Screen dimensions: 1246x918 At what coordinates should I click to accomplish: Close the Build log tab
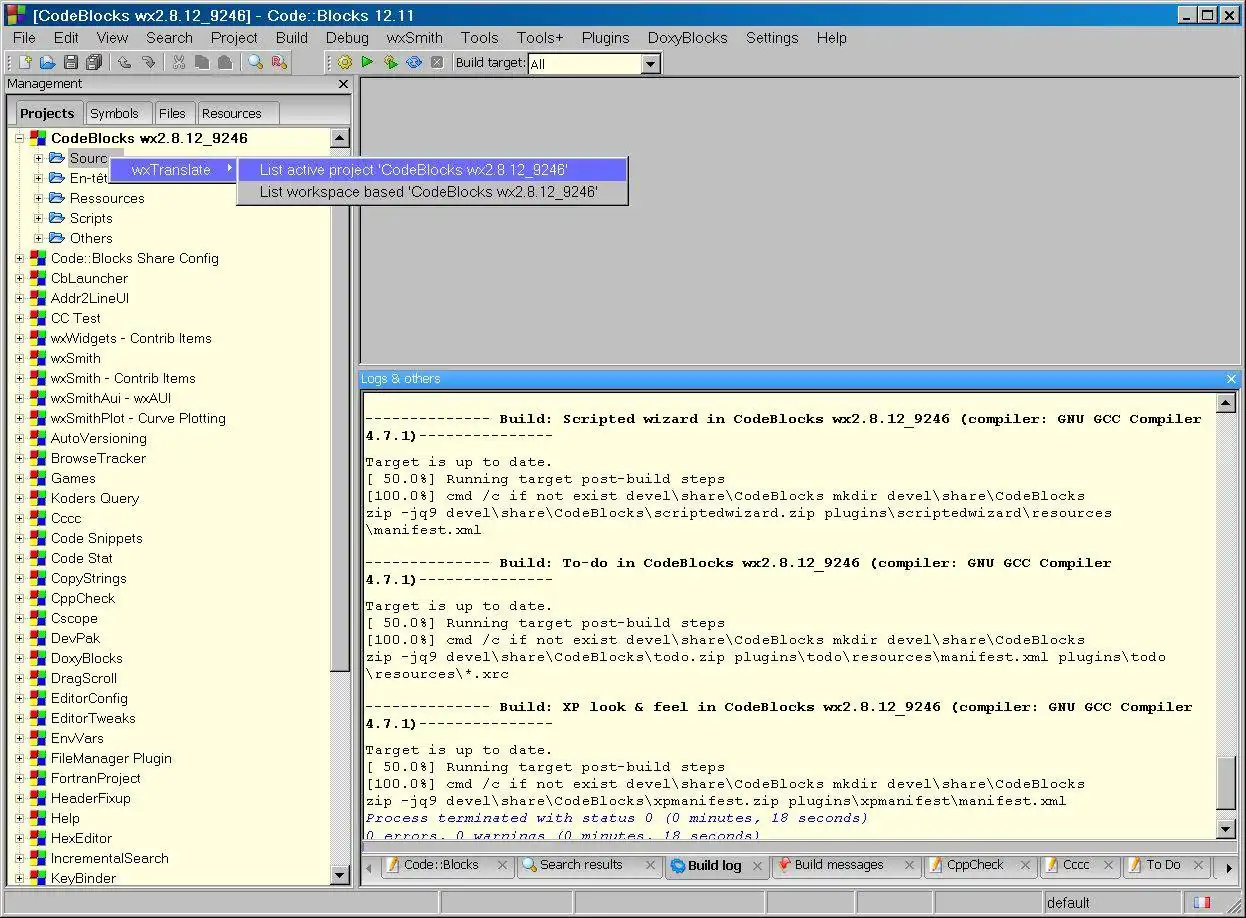tap(758, 866)
